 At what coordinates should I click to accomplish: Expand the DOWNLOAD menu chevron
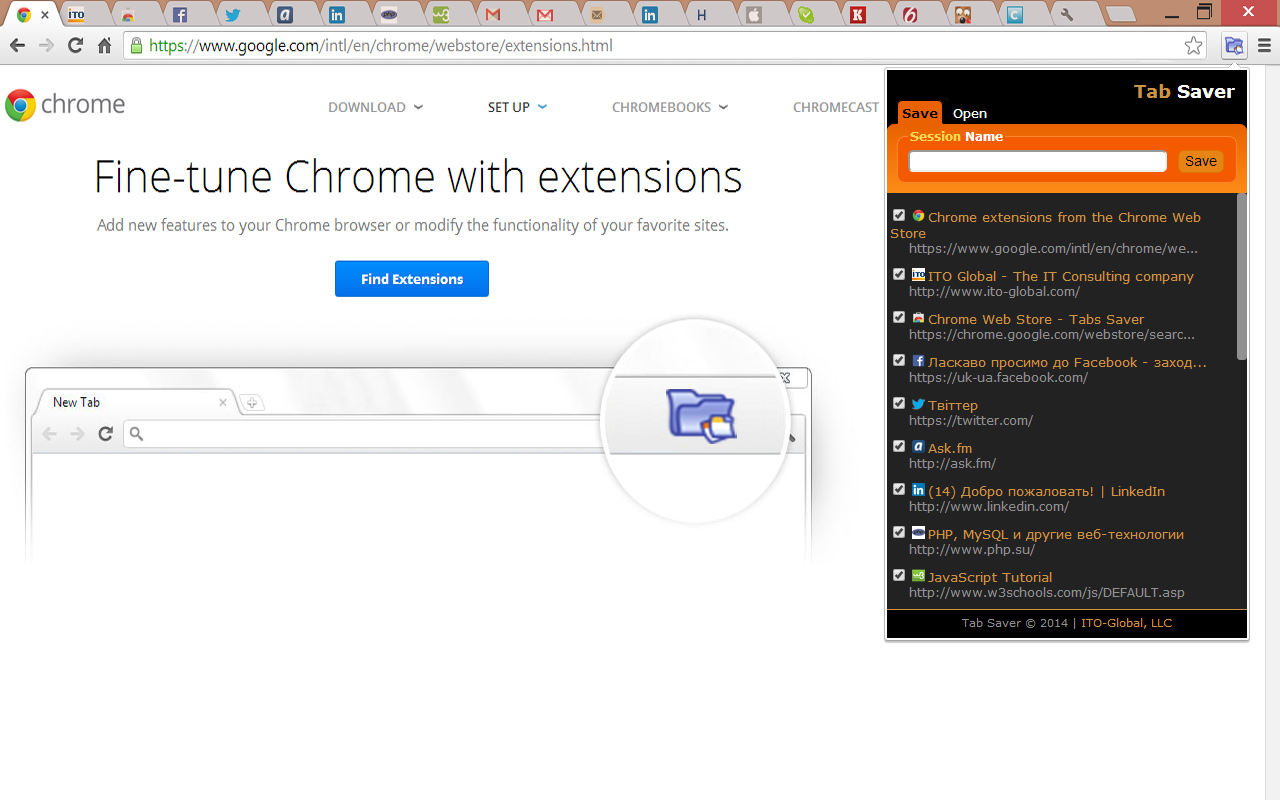(x=418, y=107)
